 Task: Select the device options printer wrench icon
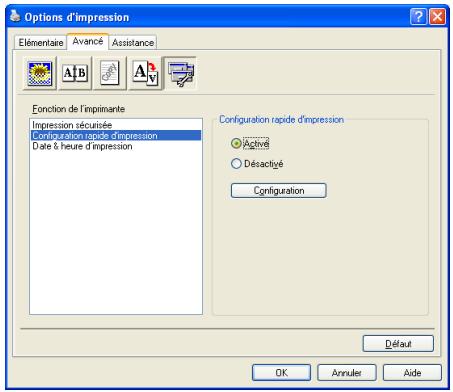pyautogui.click(x=180, y=73)
